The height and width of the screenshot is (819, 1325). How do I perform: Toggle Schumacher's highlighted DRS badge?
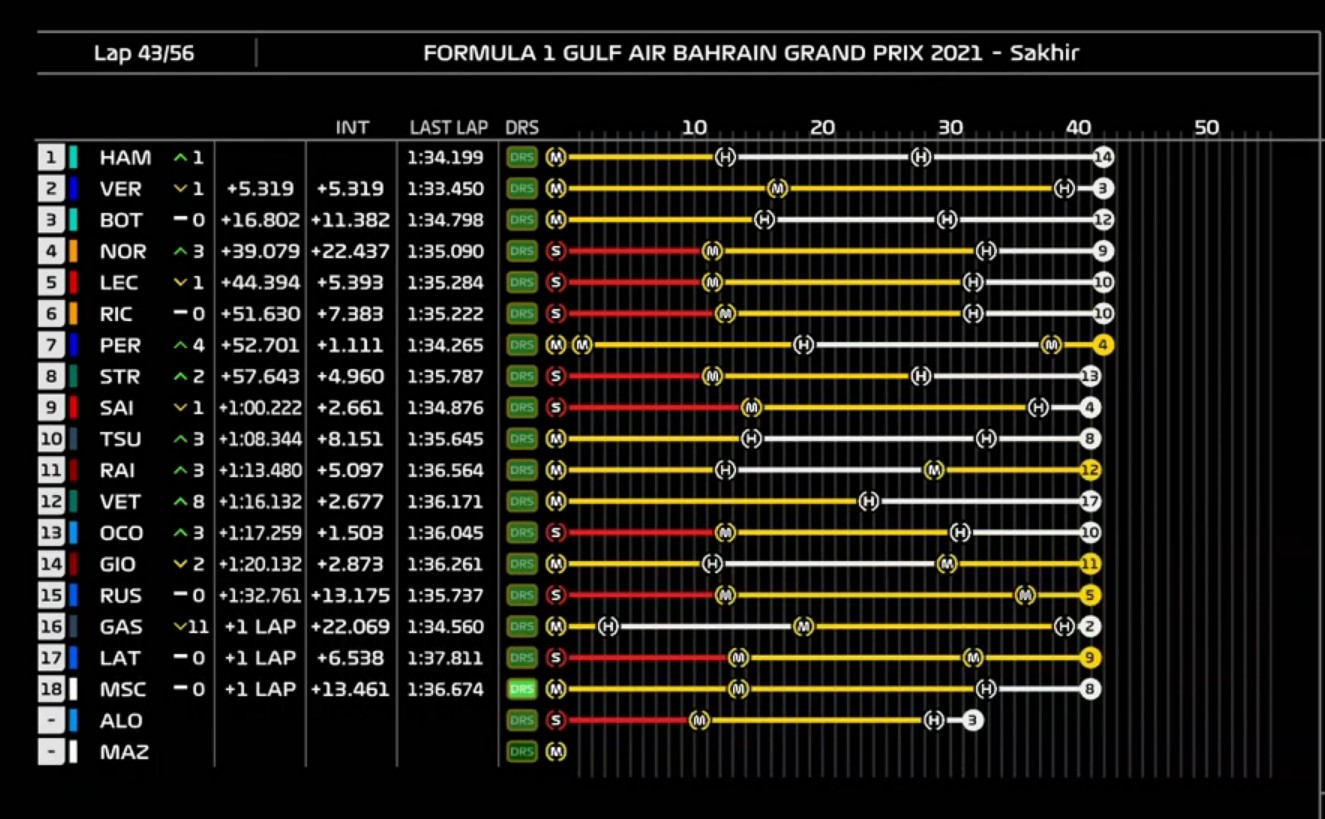click(521, 689)
